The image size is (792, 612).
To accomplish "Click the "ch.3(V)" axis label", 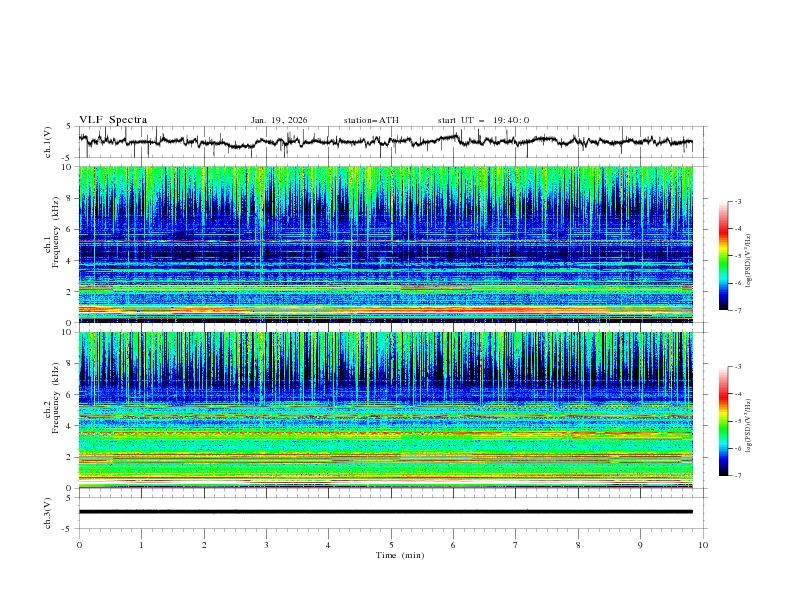I will point(48,513).
